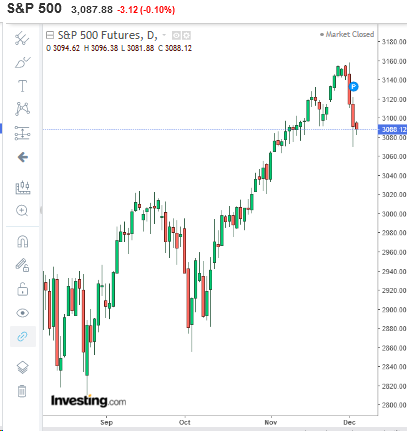Open the candlestick measure ruler tool
Image resolution: width=407 pixels, height=431 pixels.
[23, 187]
